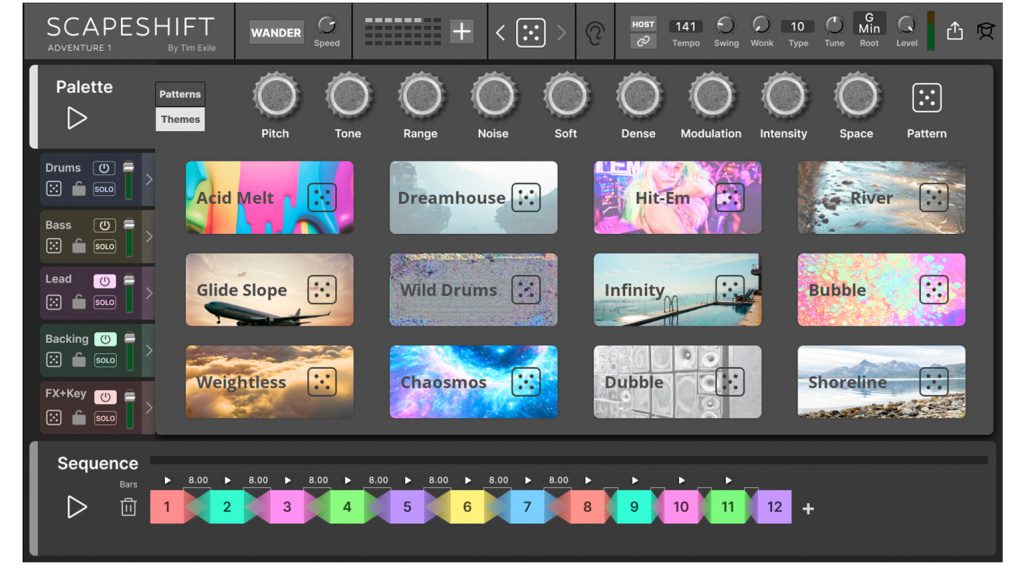
Task: Expand the FX+Key track arrow
Action: pos(149,408)
